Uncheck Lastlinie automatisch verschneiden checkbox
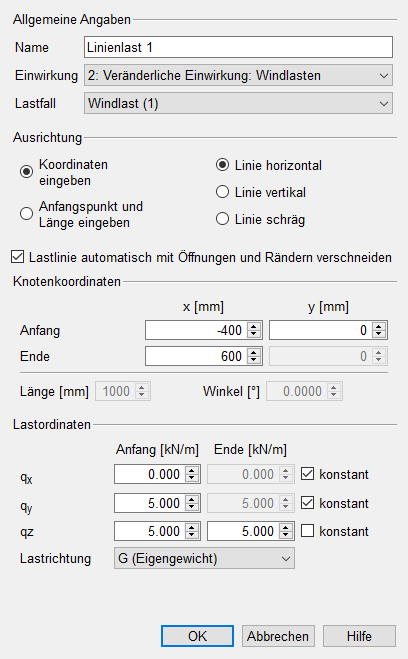 [18, 257]
